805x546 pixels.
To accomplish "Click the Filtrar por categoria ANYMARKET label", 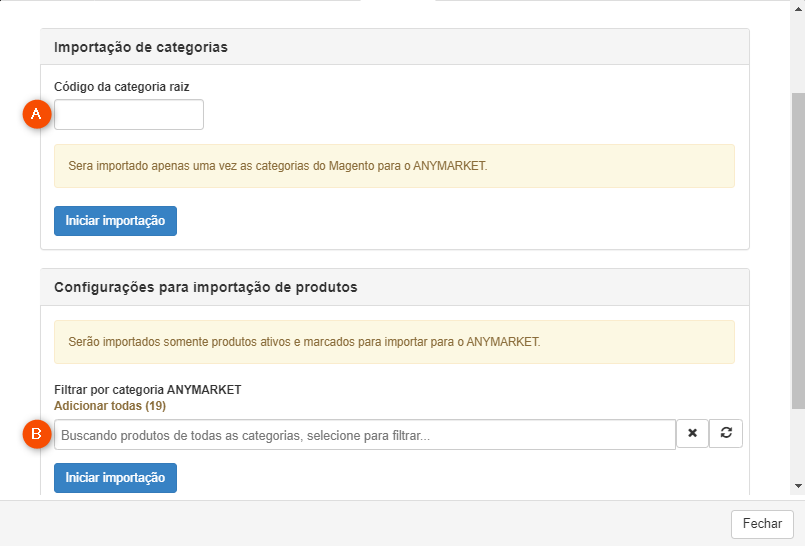I will click(148, 390).
